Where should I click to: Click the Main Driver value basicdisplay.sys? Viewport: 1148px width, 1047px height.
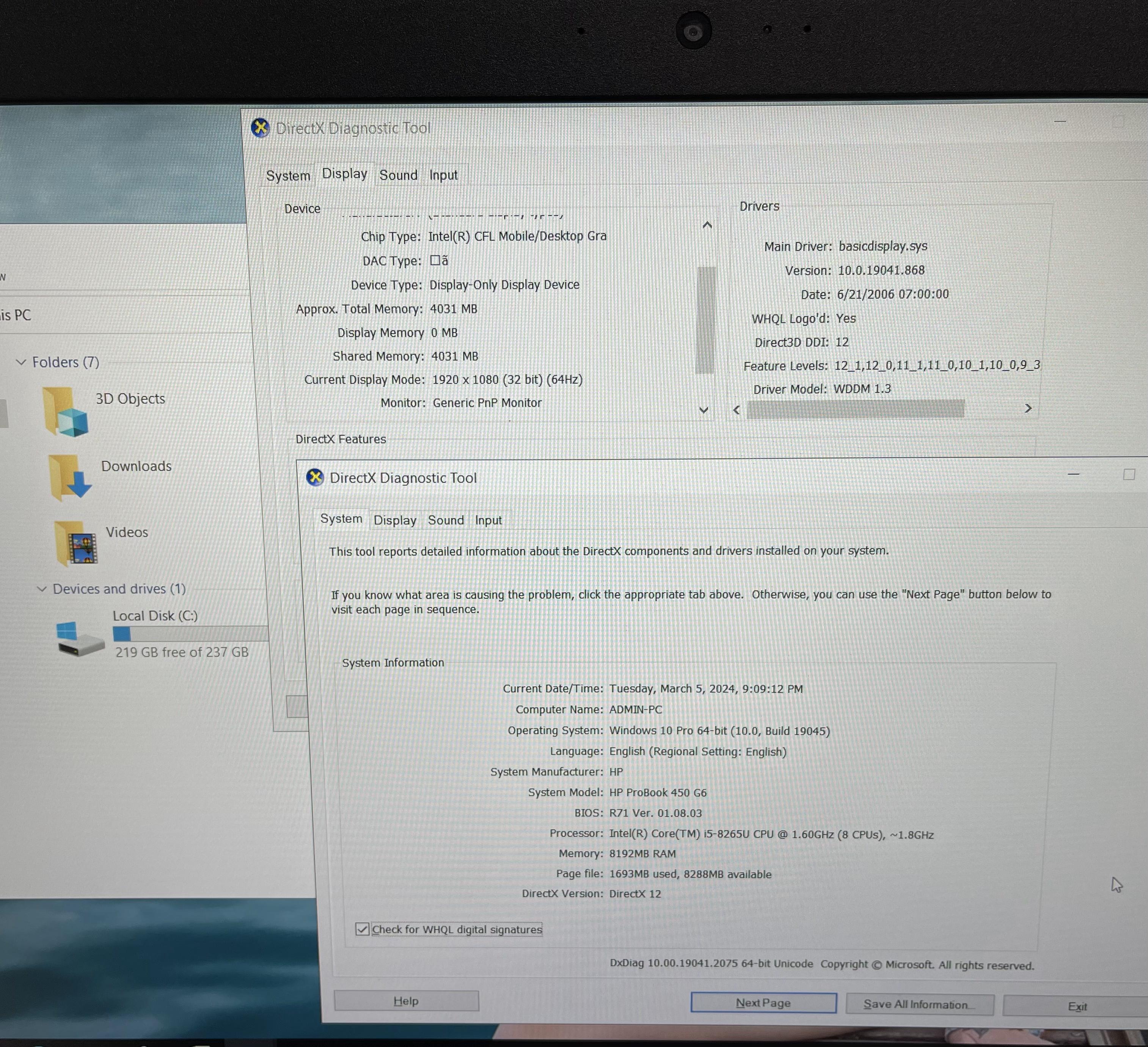(883, 246)
